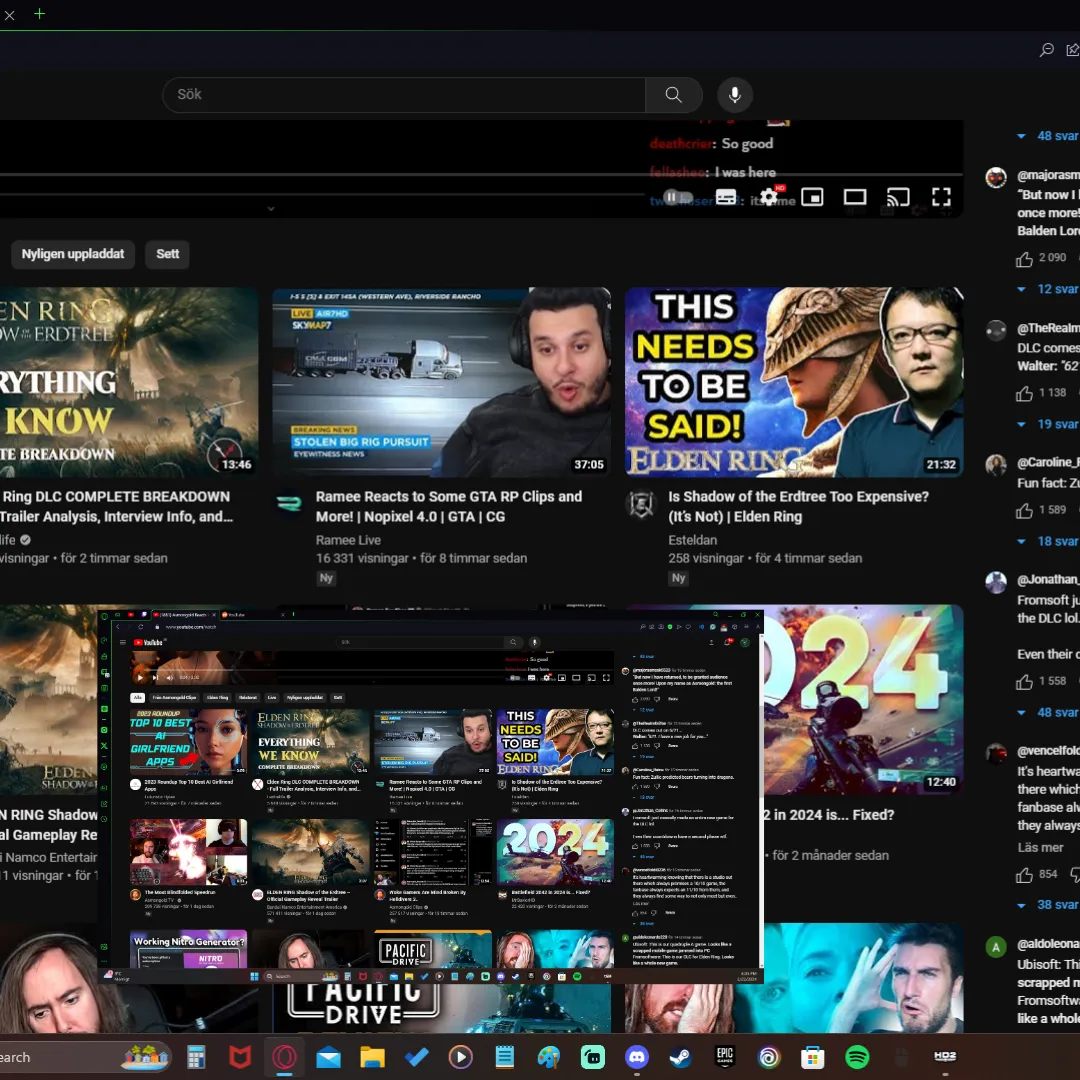Select the 'Nyligen uppladdat' filter chip
Viewport: 1080px width, 1080px height.
pos(72,254)
